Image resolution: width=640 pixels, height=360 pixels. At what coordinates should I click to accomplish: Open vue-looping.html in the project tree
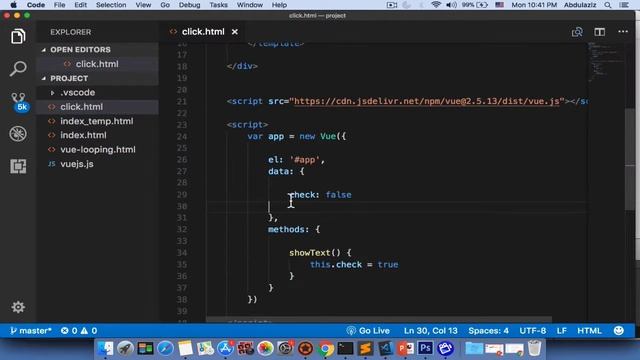98,149
